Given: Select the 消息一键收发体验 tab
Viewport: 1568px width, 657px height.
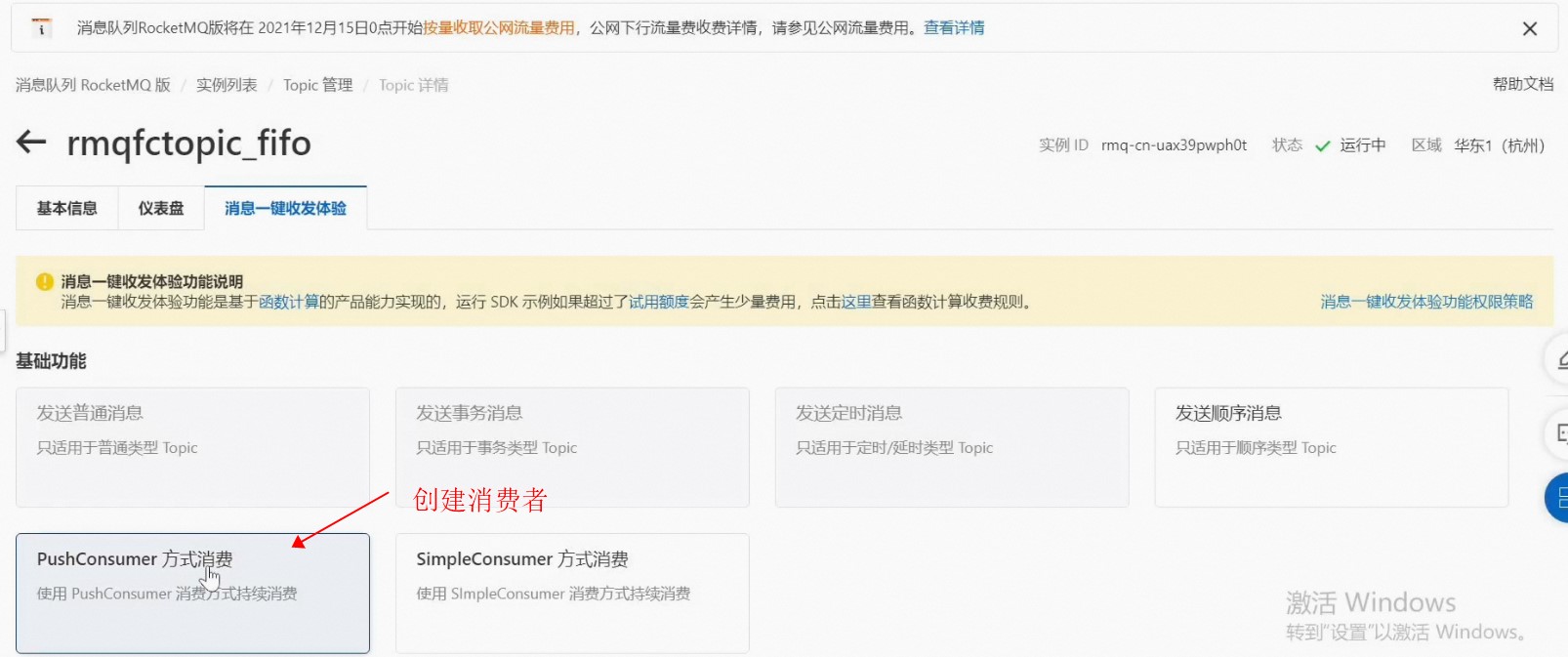Looking at the screenshot, I should point(285,208).
